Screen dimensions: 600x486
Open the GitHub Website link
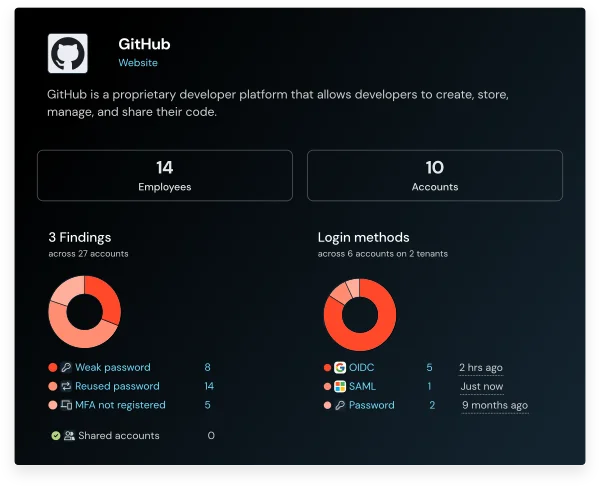click(x=138, y=63)
